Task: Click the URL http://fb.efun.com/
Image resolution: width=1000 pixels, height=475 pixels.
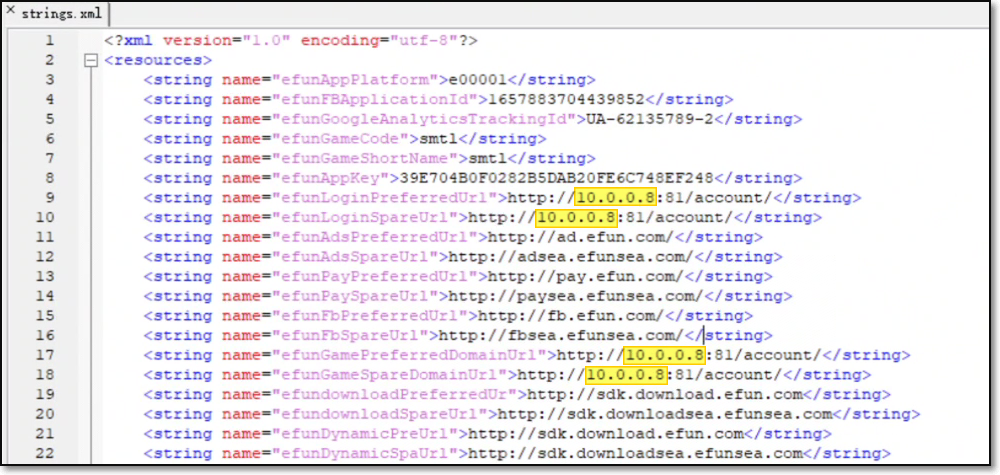Action: [x=571, y=316]
